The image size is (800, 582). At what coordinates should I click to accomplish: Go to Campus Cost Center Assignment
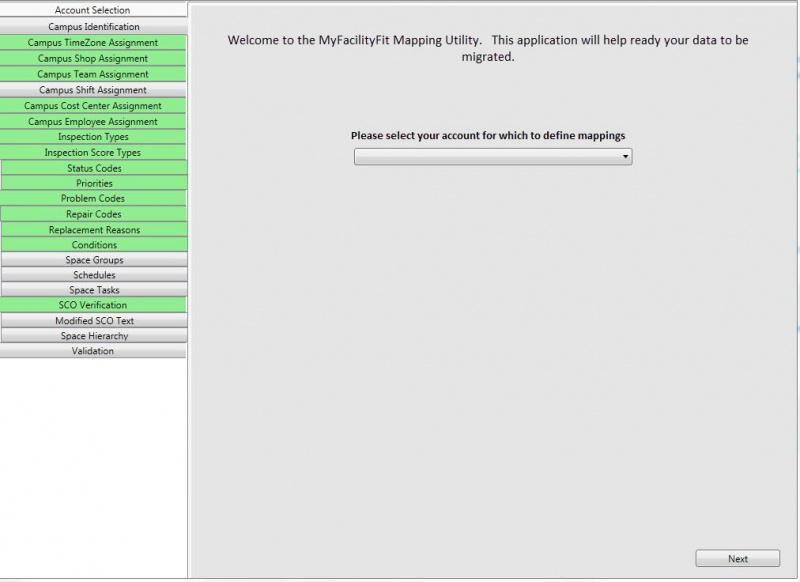pyautogui.click(x=93, y=105)
